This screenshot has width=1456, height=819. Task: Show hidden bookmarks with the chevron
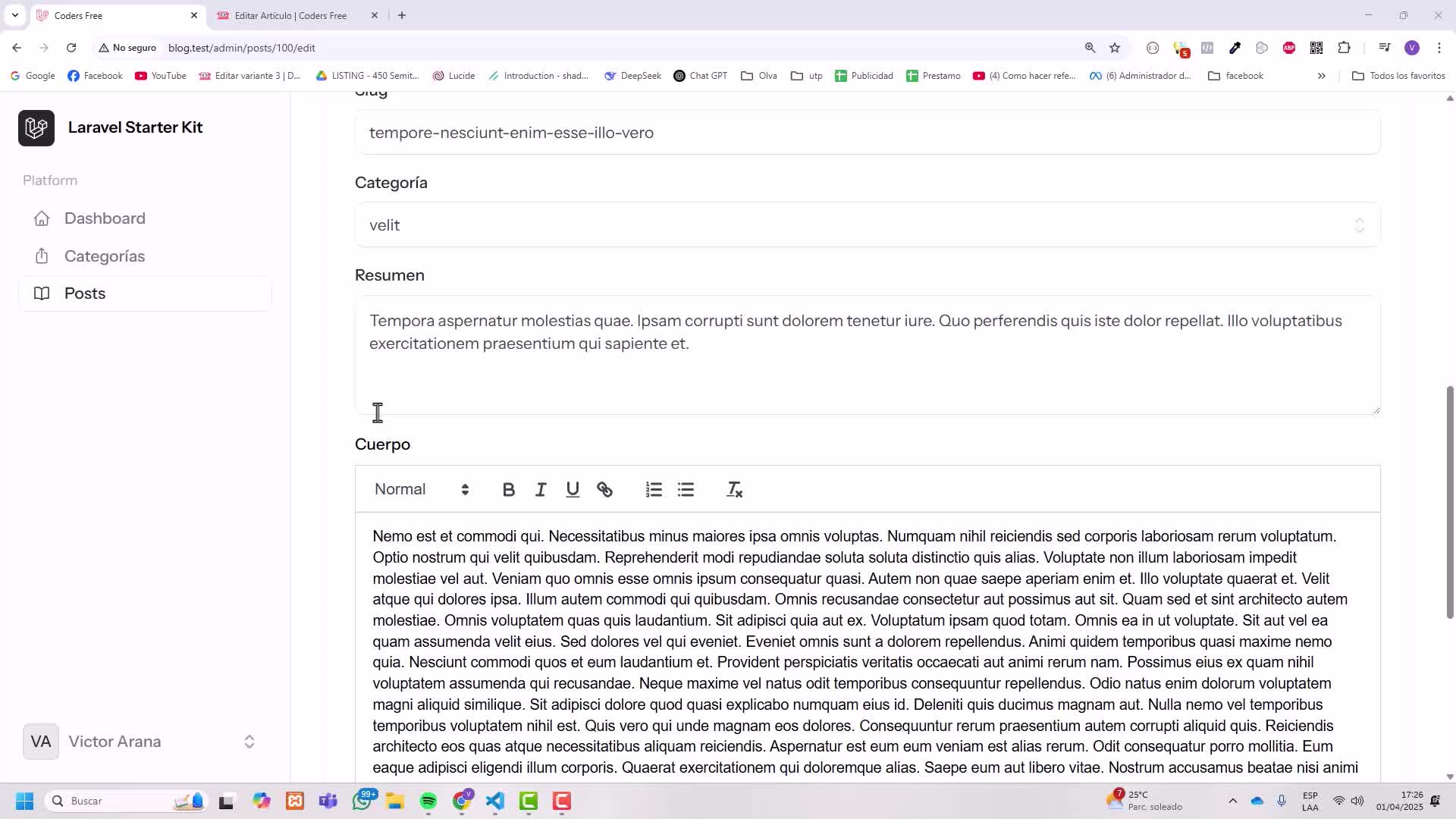point(1321,76)
